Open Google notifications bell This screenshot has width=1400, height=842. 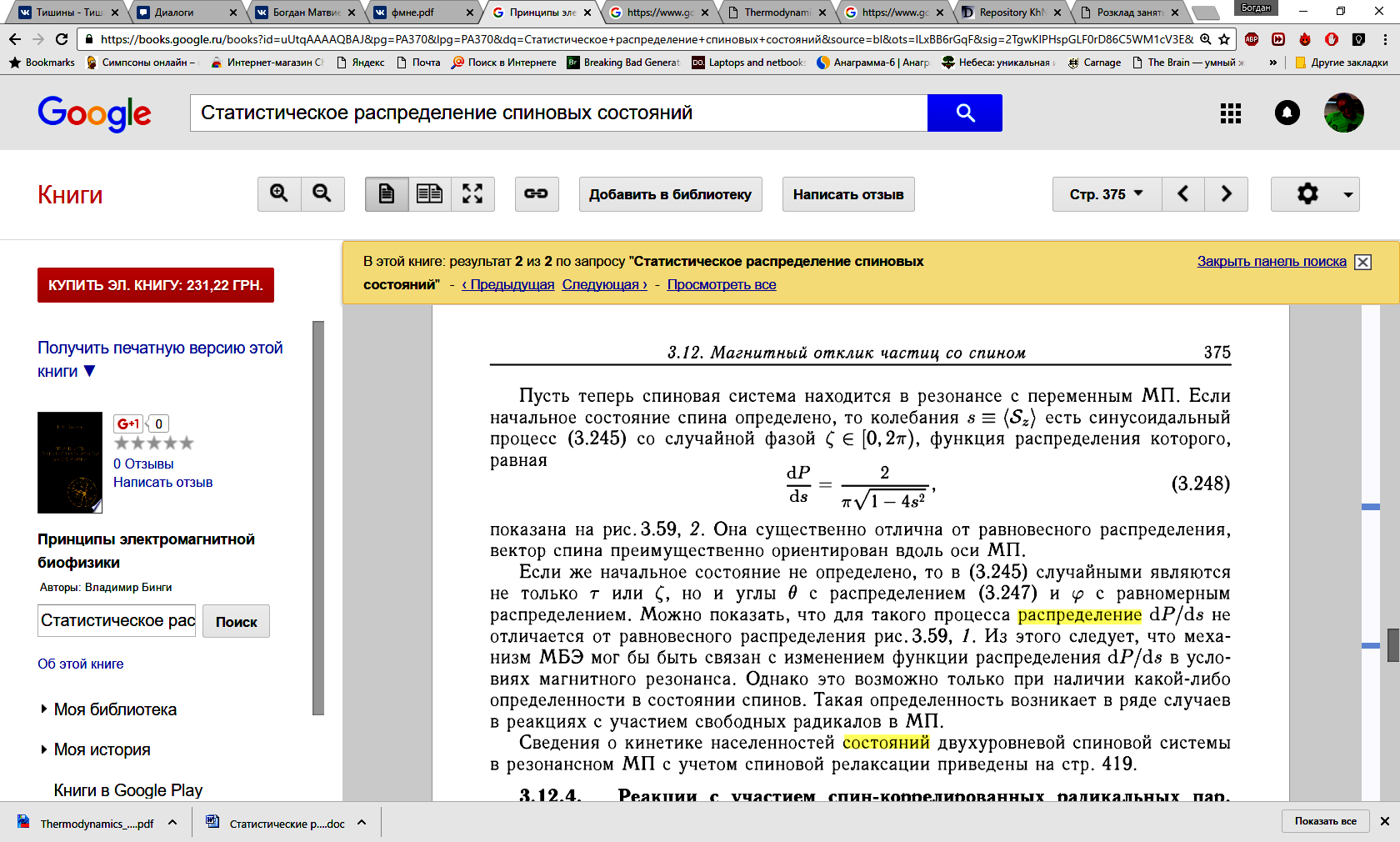click(x=1287, y=113)
